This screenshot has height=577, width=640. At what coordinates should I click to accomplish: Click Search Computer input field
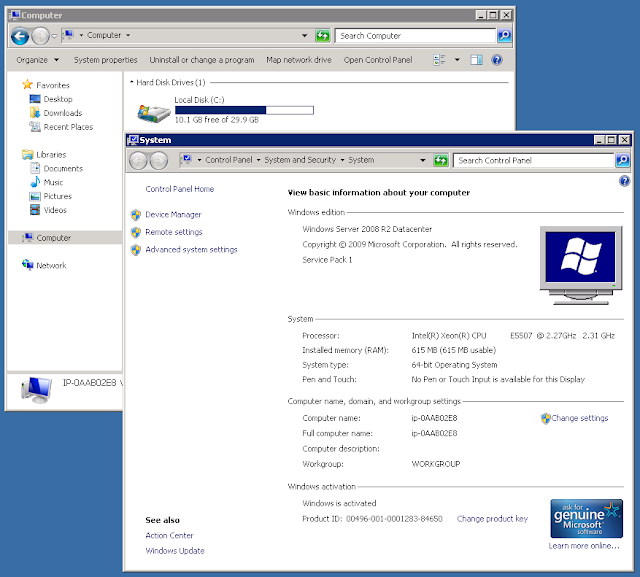pyautogui.click(x=415, y=36)
